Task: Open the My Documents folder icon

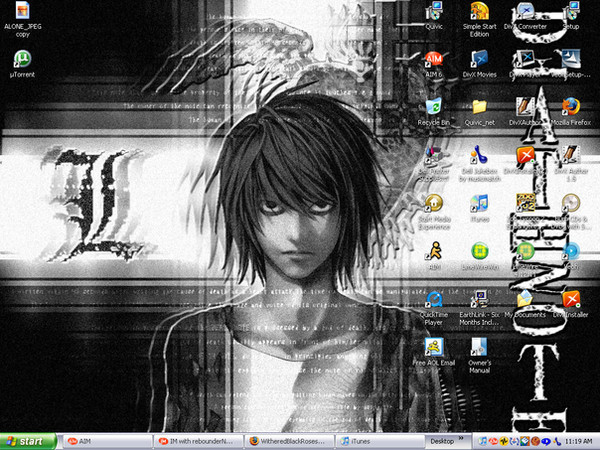Action: (x=525, y=299)
